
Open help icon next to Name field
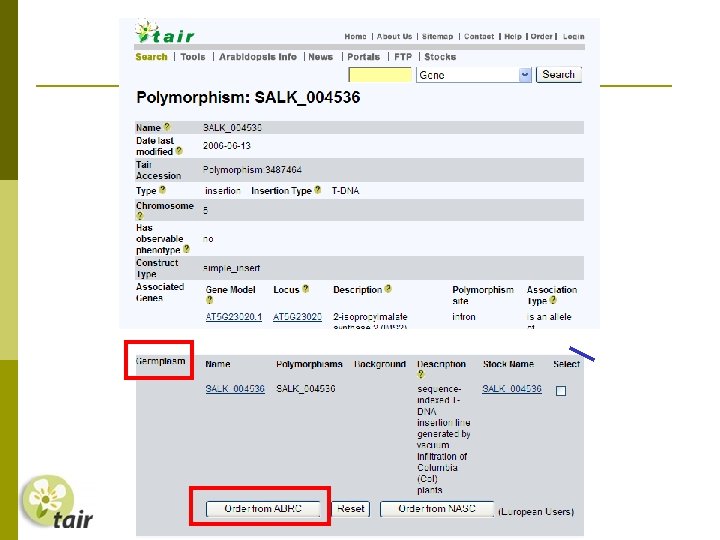point(167,127)
